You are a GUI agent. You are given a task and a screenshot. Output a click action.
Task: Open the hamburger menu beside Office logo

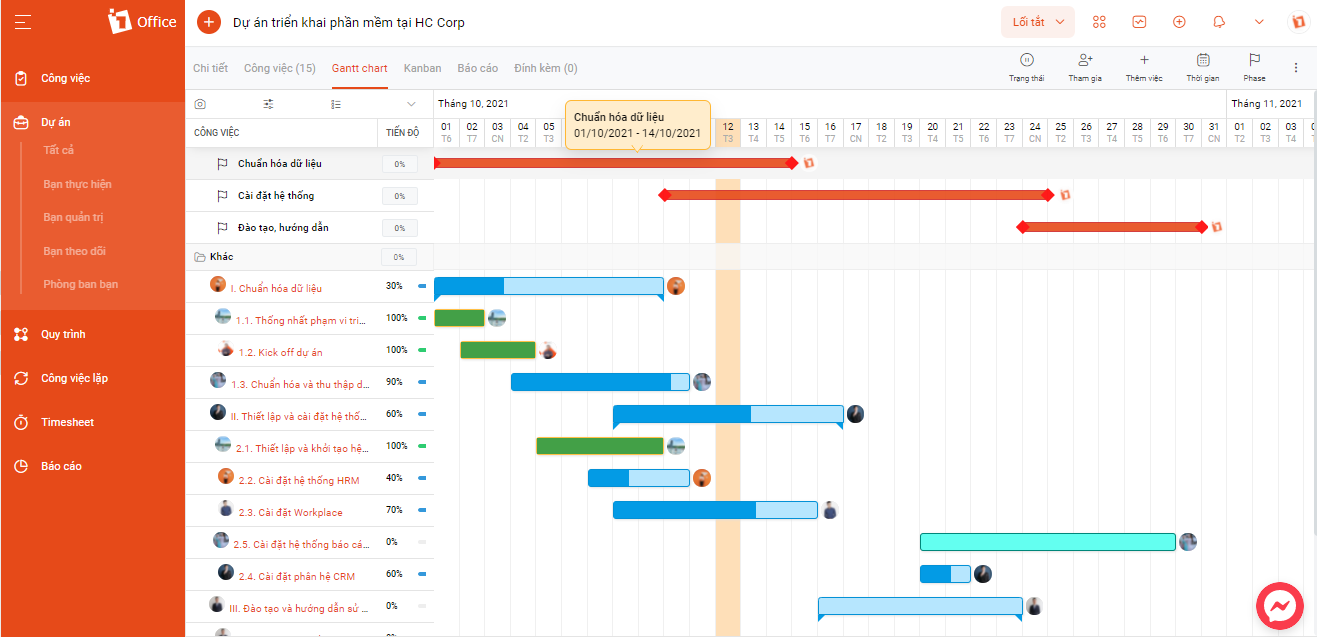click(x=22, y=21)
